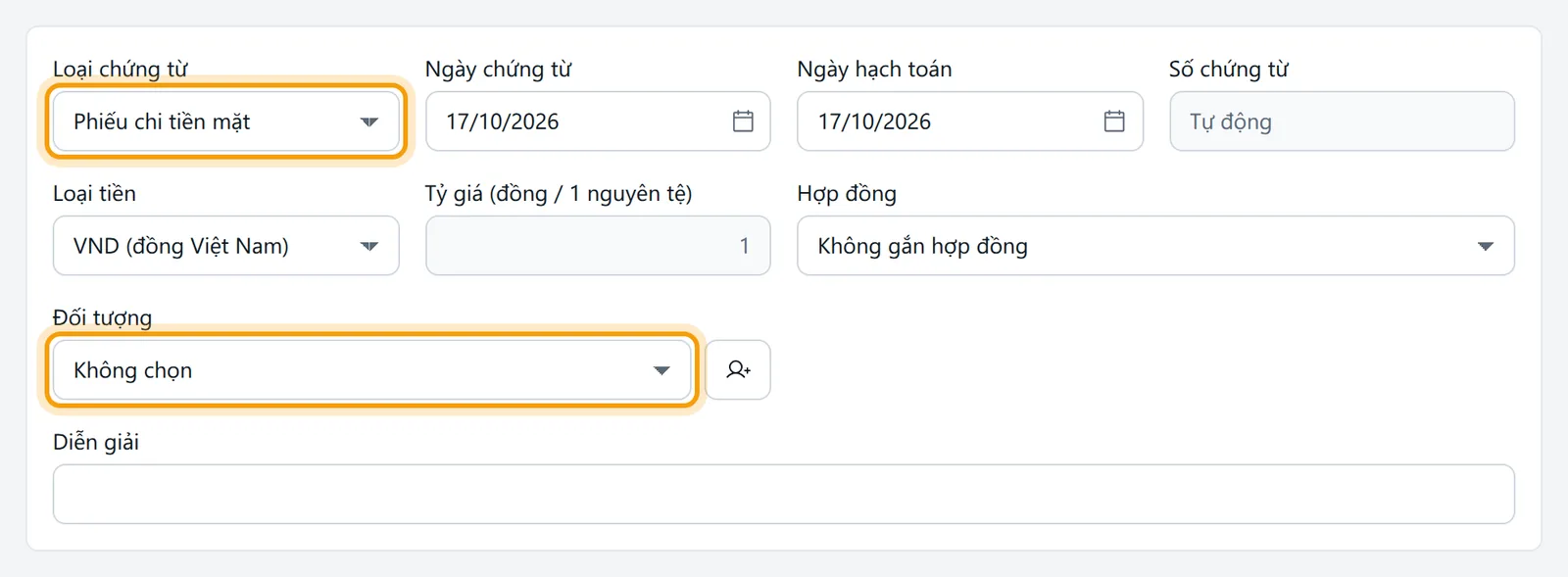The image size is (1568, 577).
Task: Click the Diễn giải text box
Action: coord(784,494)
